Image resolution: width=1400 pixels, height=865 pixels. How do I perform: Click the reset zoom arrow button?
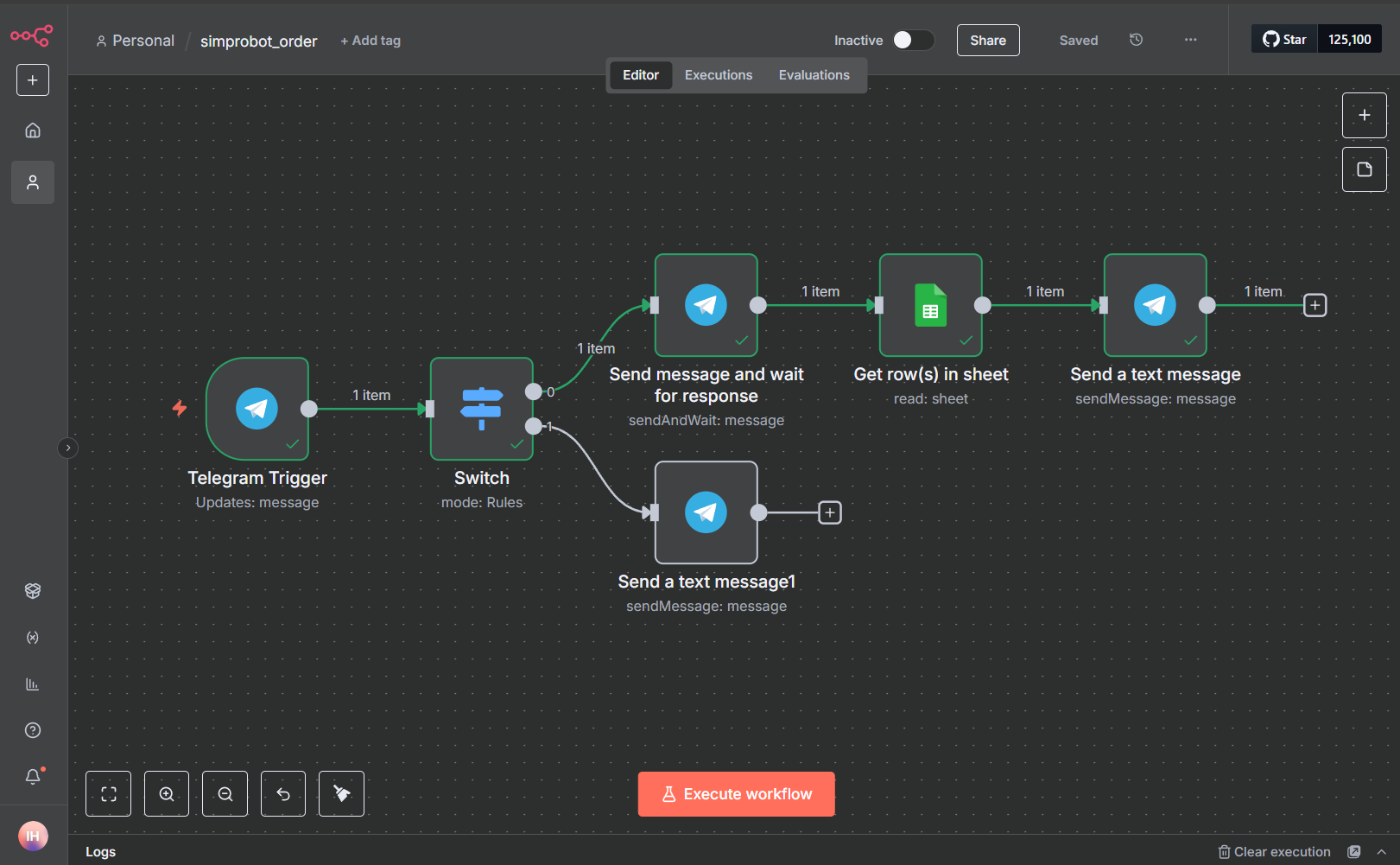click(283, 794)
